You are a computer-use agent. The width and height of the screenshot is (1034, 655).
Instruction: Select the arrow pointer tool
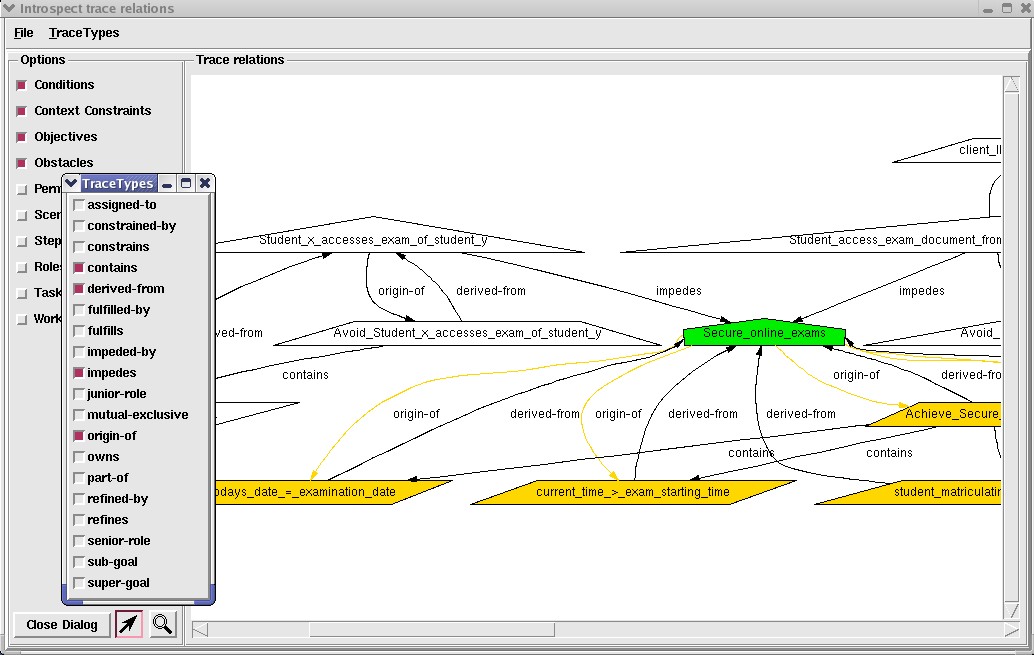129,623
